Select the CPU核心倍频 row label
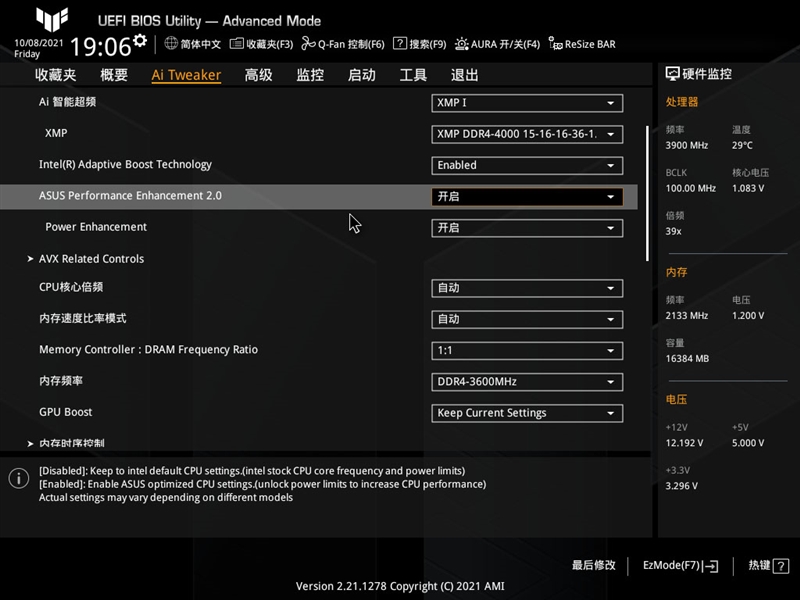 (x=71, y=287)
